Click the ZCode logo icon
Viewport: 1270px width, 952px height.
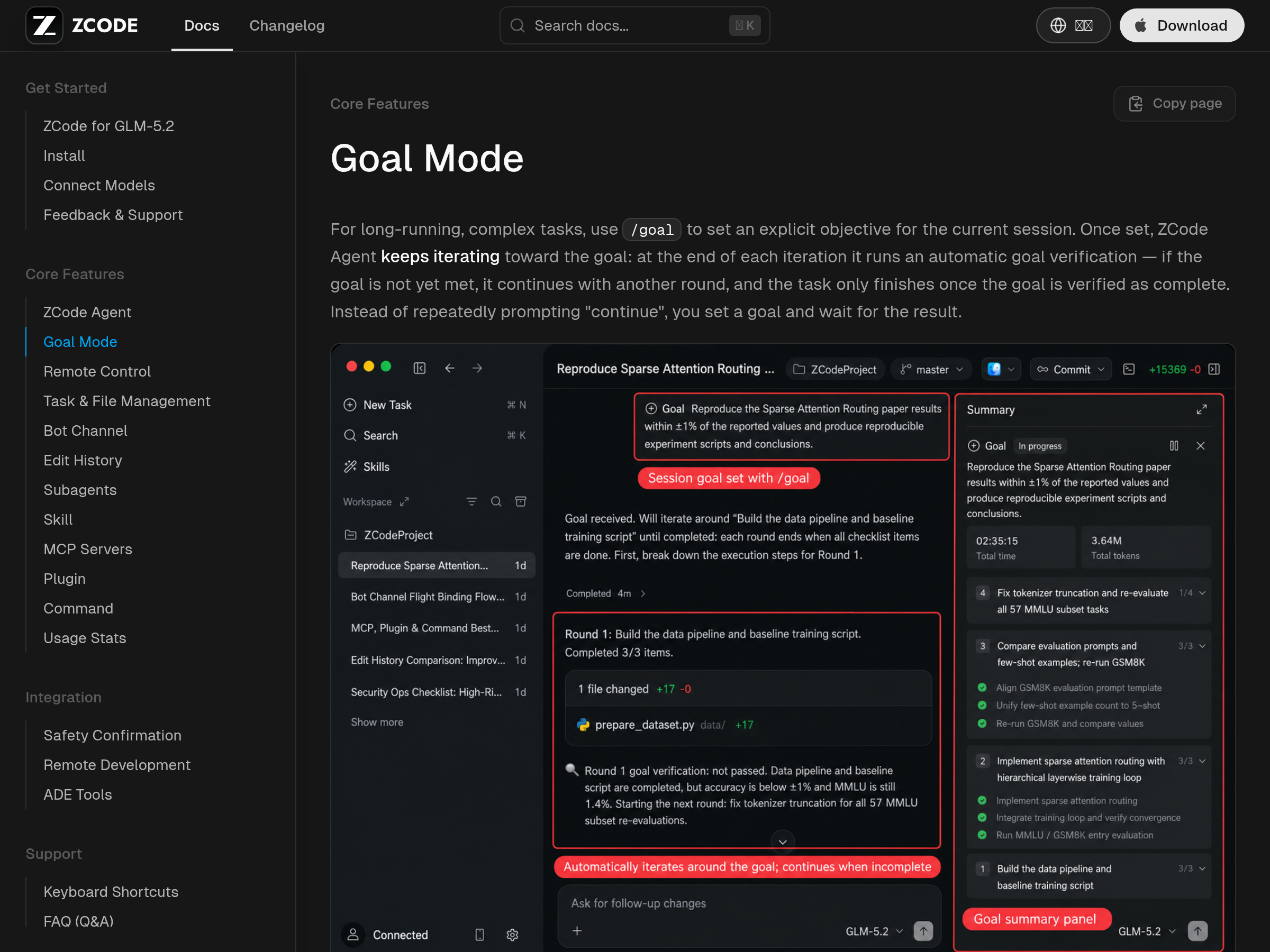pyautogui.click(x=44, y=25)
